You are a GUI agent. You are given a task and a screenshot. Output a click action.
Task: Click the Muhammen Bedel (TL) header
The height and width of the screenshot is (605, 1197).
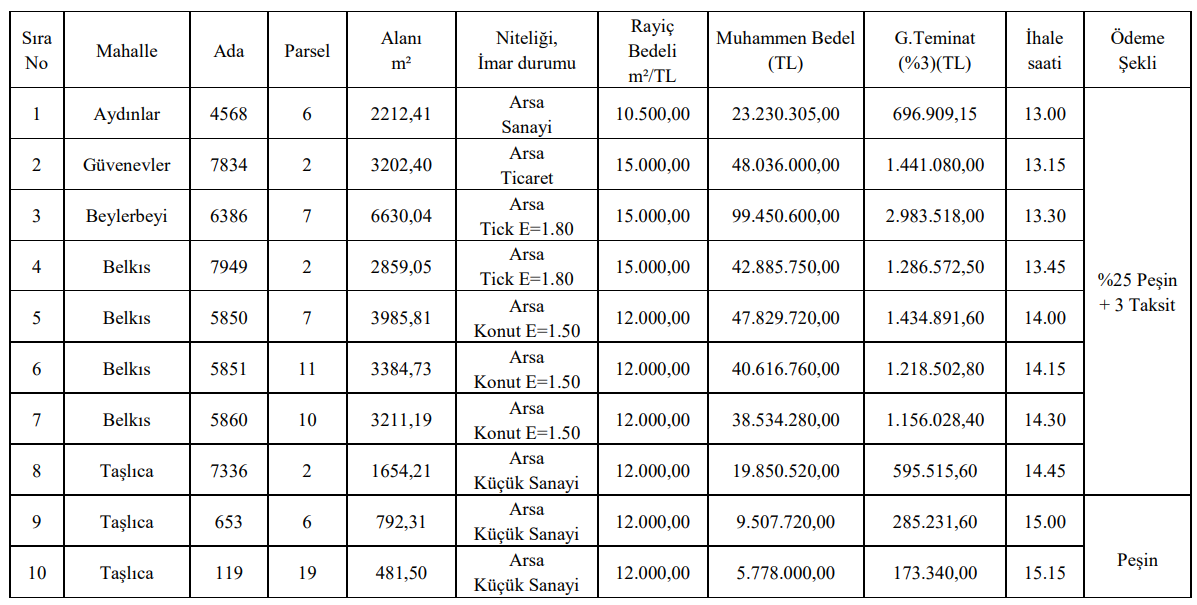tap(785, 51)
